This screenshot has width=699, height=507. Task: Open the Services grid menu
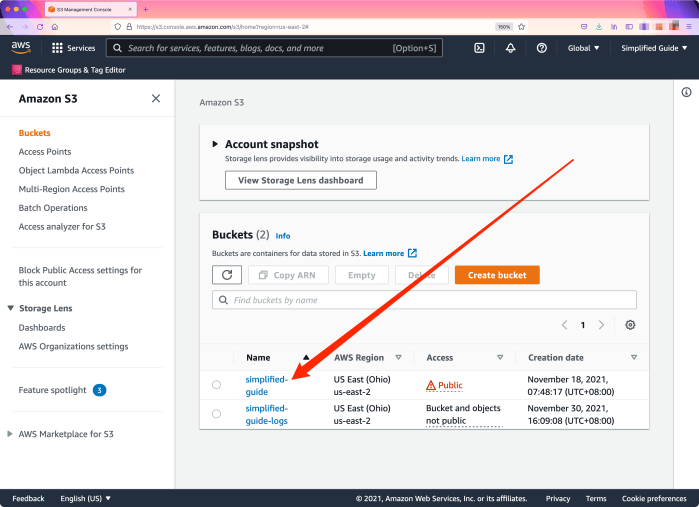(x=73, y=48)
